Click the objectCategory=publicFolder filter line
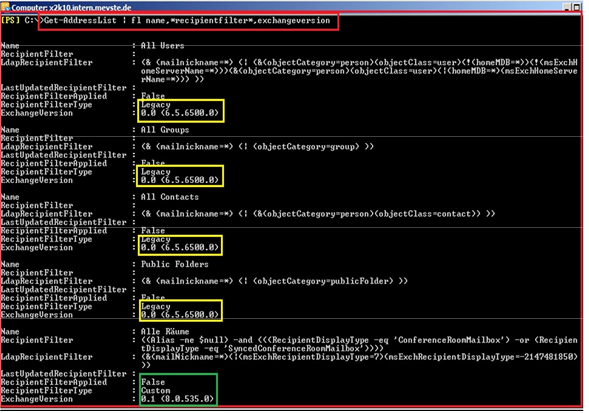 [x=274, y=281]
